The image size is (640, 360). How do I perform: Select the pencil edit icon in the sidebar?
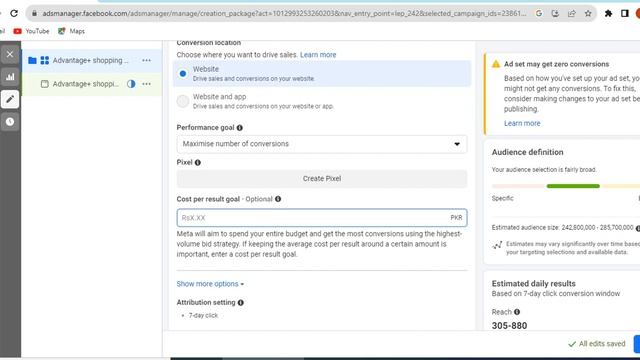pyautogui.click(x=10, y=99)
